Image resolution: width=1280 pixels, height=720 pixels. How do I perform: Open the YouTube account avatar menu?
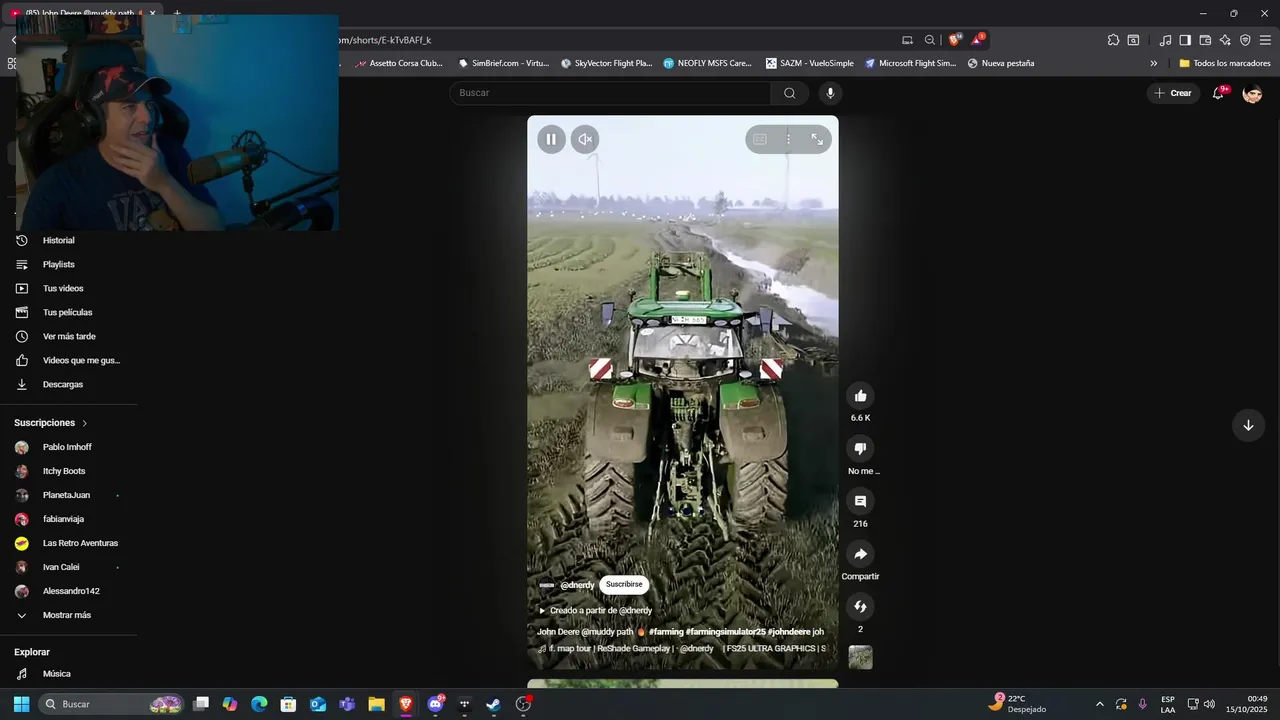tap(1252, 93)
